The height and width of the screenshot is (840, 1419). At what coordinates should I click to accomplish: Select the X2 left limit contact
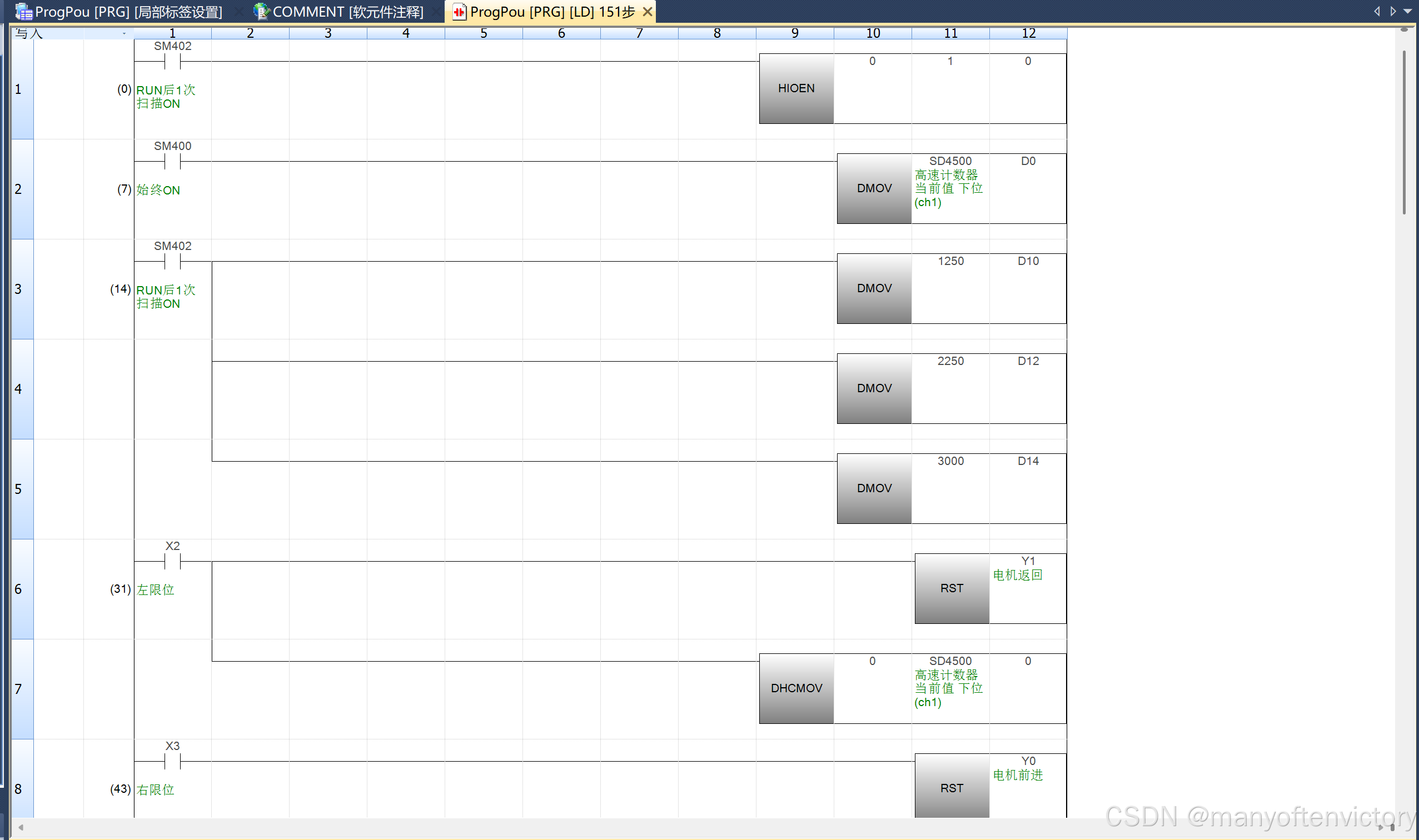coord(173,562)
